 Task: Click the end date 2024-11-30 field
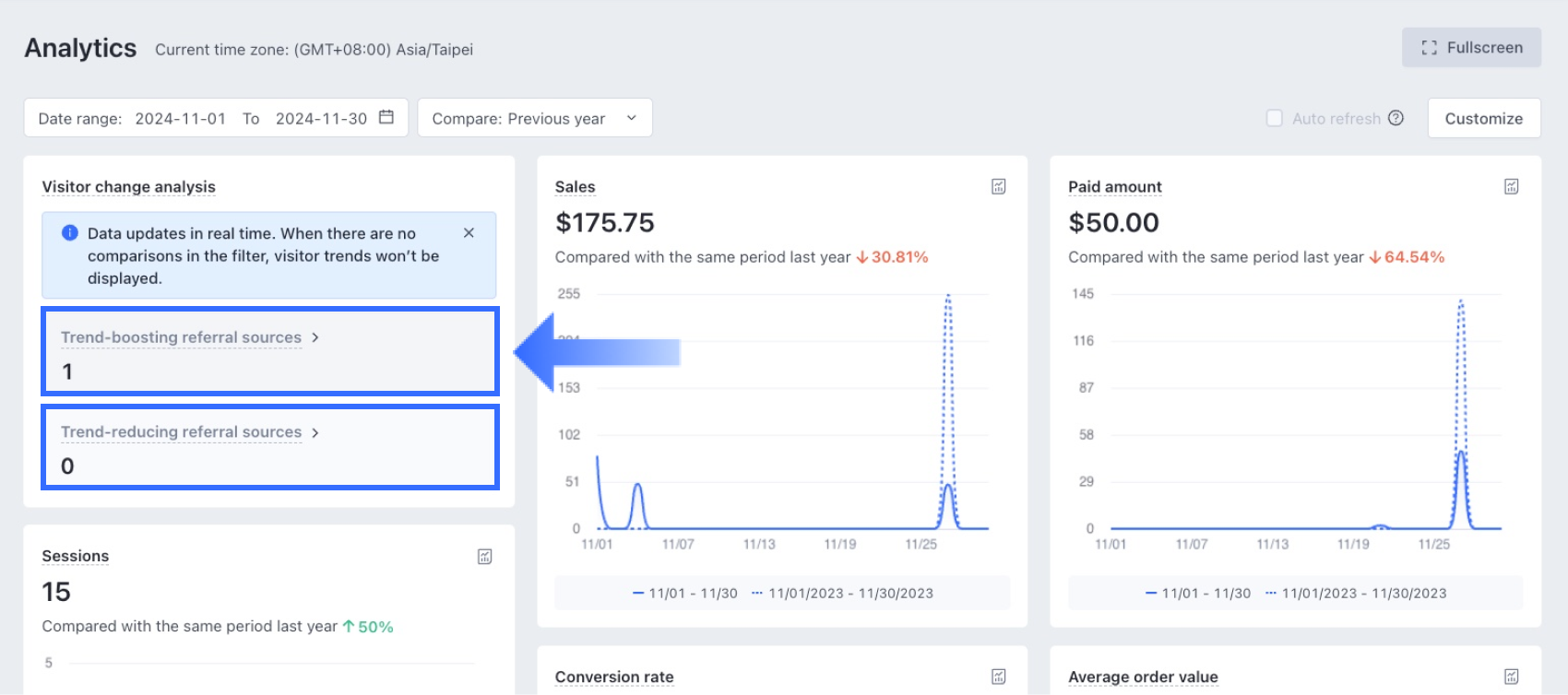click(x=321, y=119)
